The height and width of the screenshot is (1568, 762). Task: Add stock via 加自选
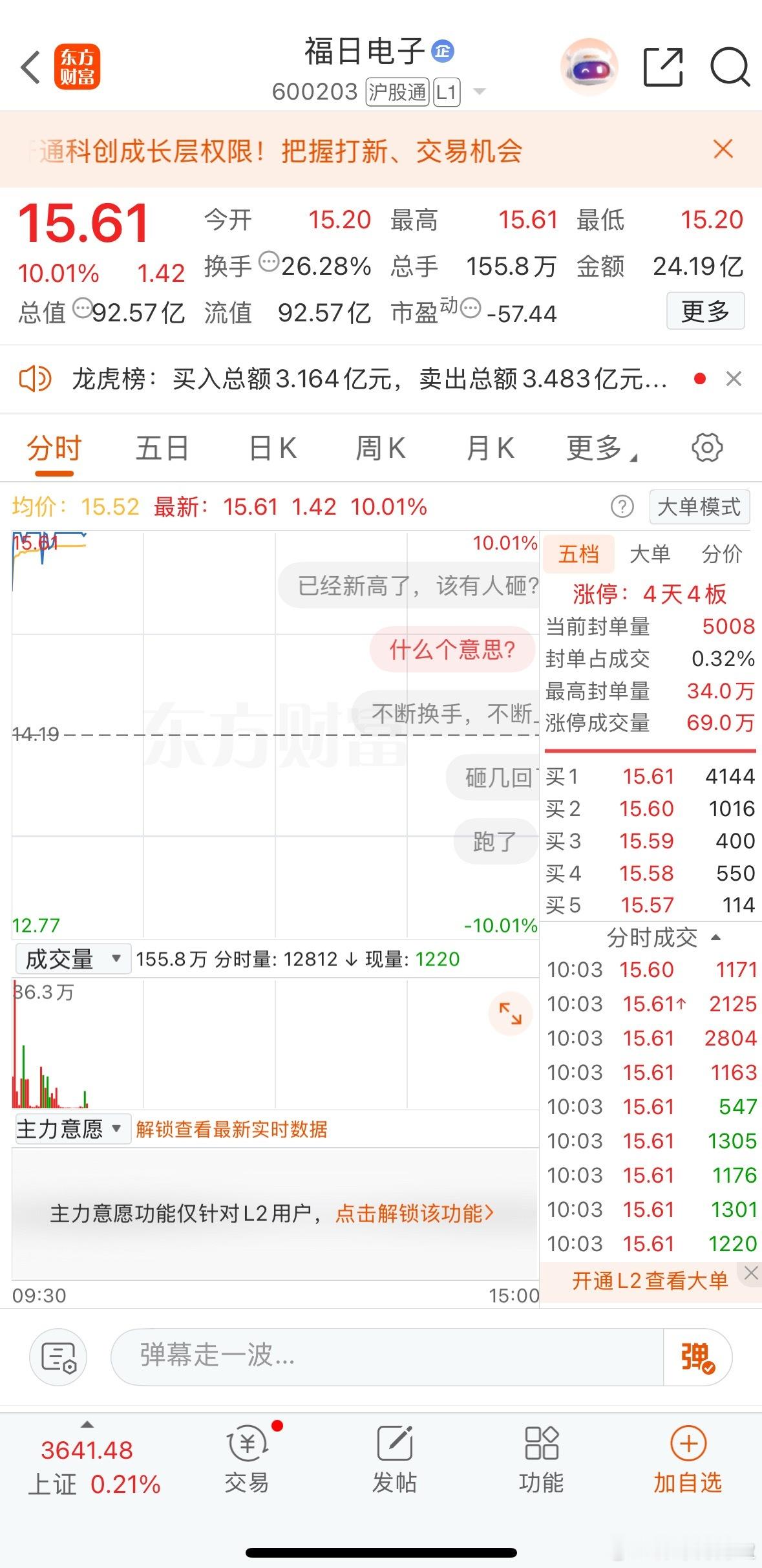[688, 1459]
